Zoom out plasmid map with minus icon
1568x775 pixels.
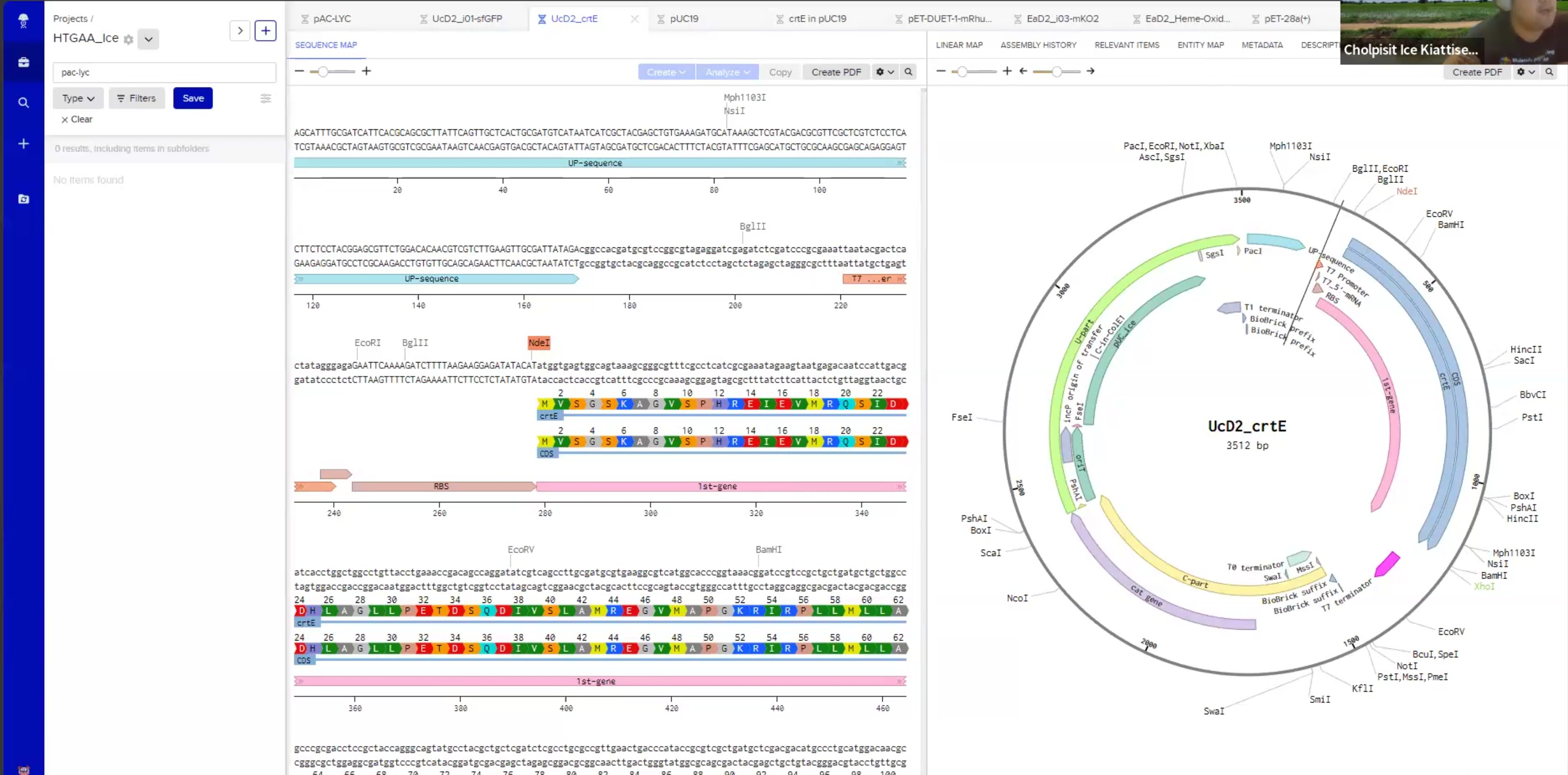(x=941, y=71)
